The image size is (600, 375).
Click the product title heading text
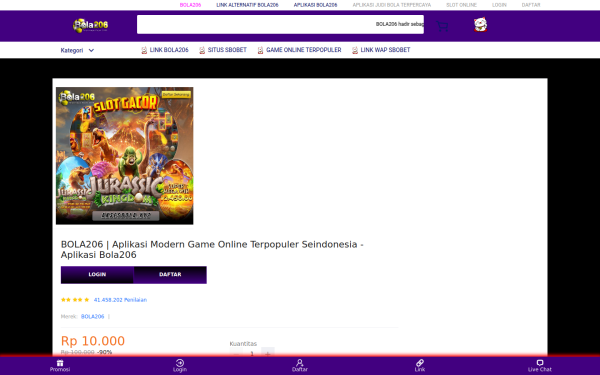tap(212, 249)
